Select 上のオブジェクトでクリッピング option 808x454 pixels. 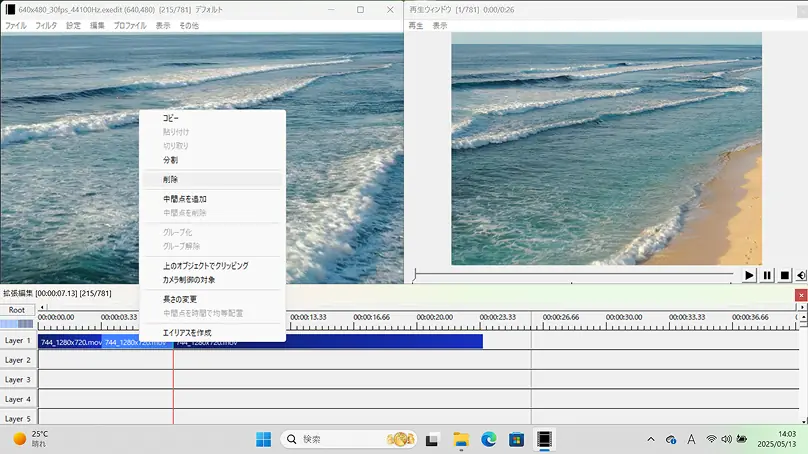[x=206, y=266]
